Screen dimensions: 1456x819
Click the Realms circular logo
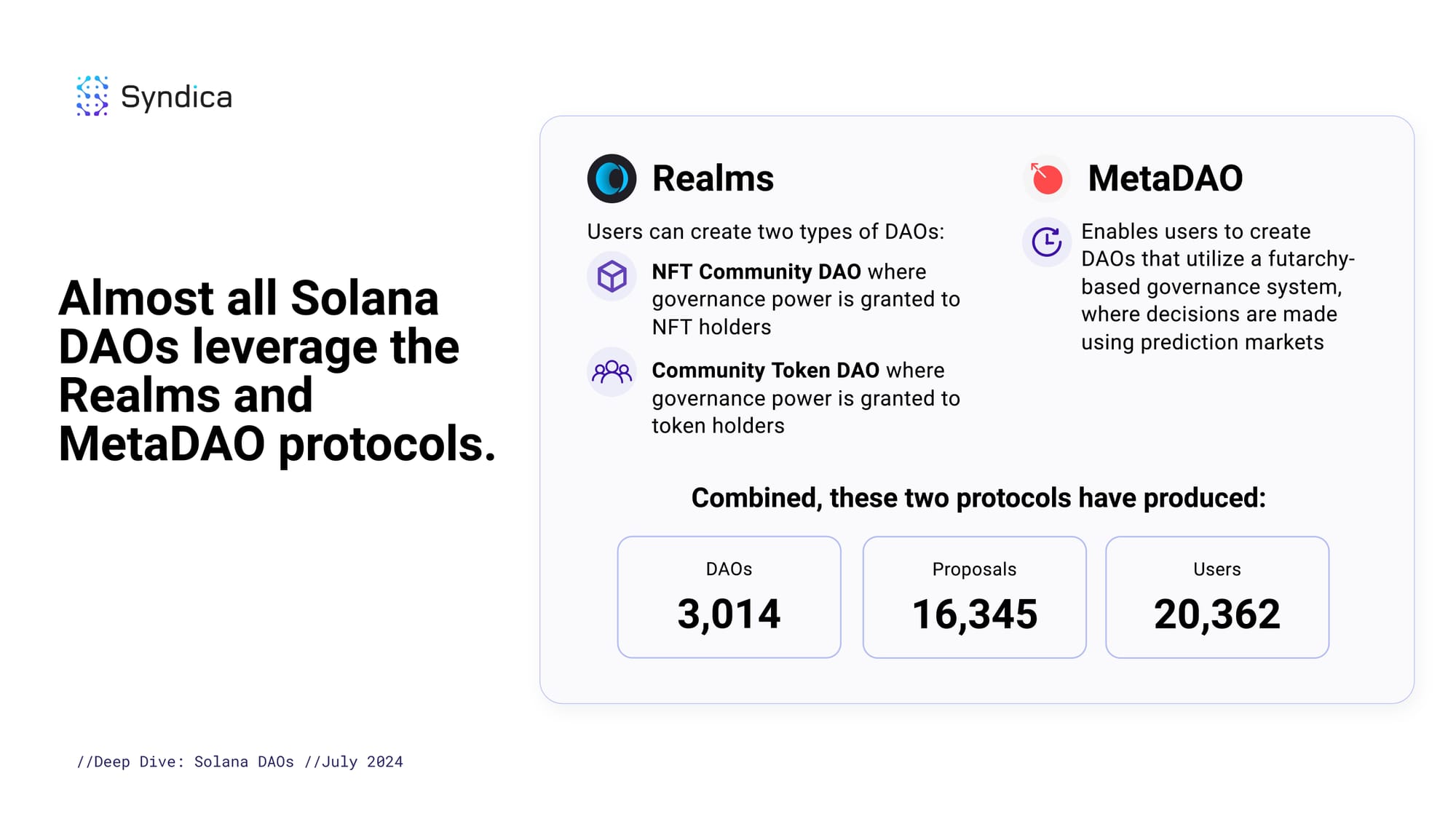pos(612,178)
